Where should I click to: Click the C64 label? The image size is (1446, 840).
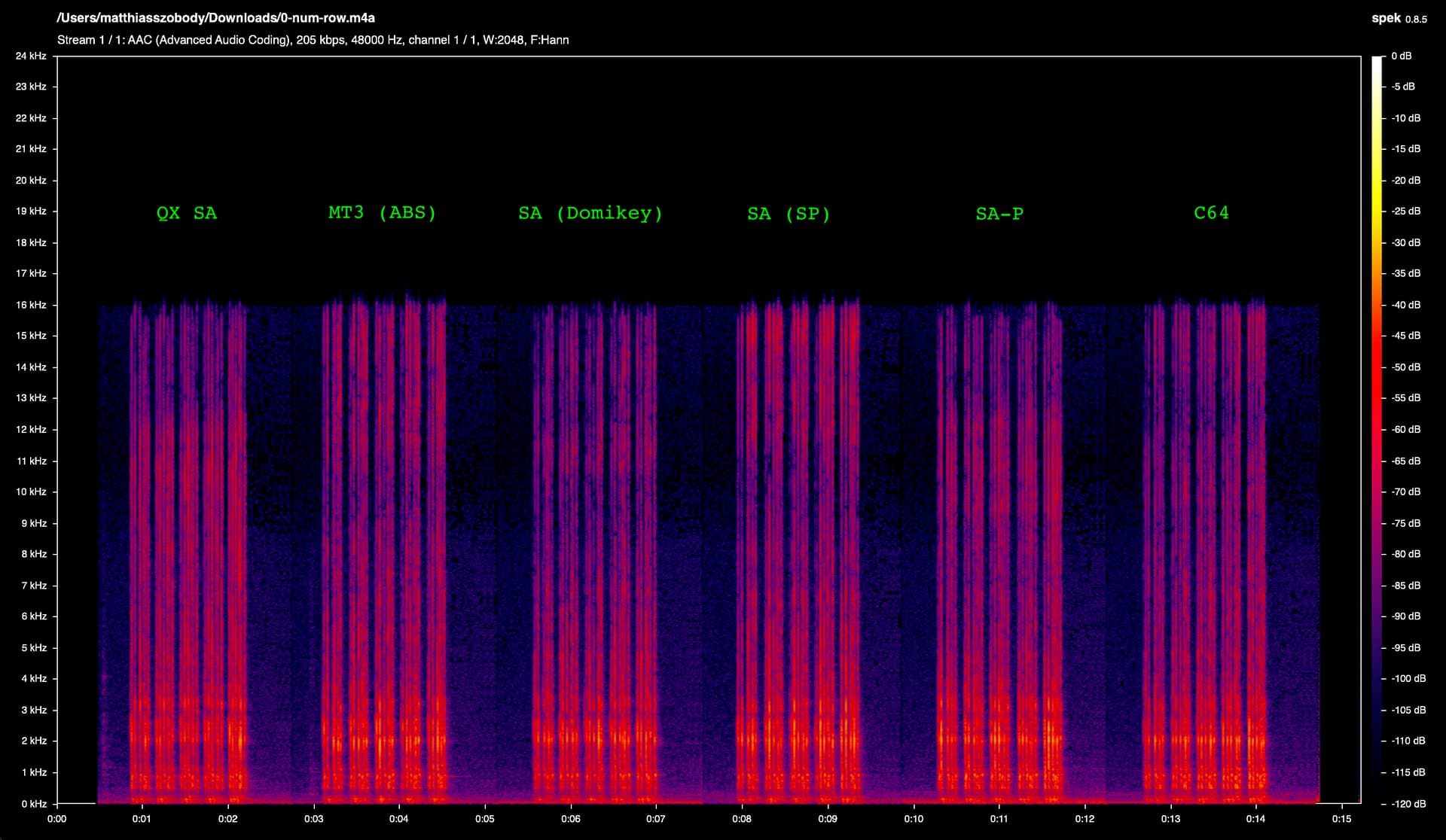tap(1211, 213)
